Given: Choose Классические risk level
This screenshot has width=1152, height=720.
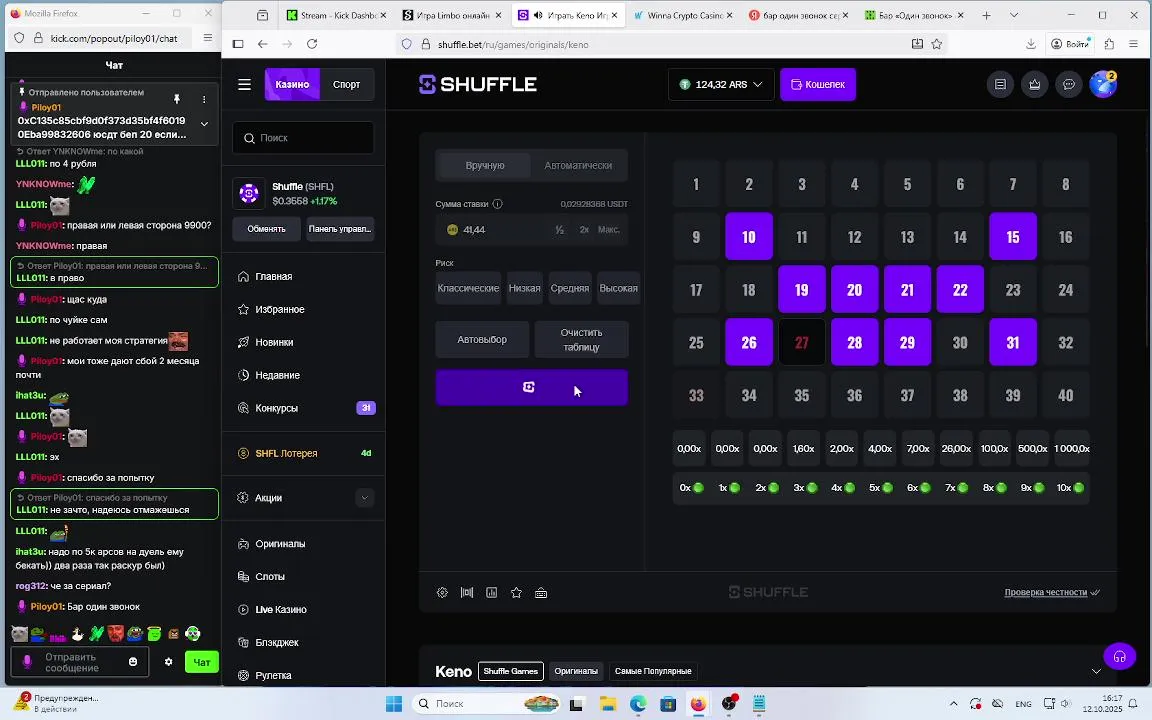Looking at the screenshot, I should [x=468, y=288].
